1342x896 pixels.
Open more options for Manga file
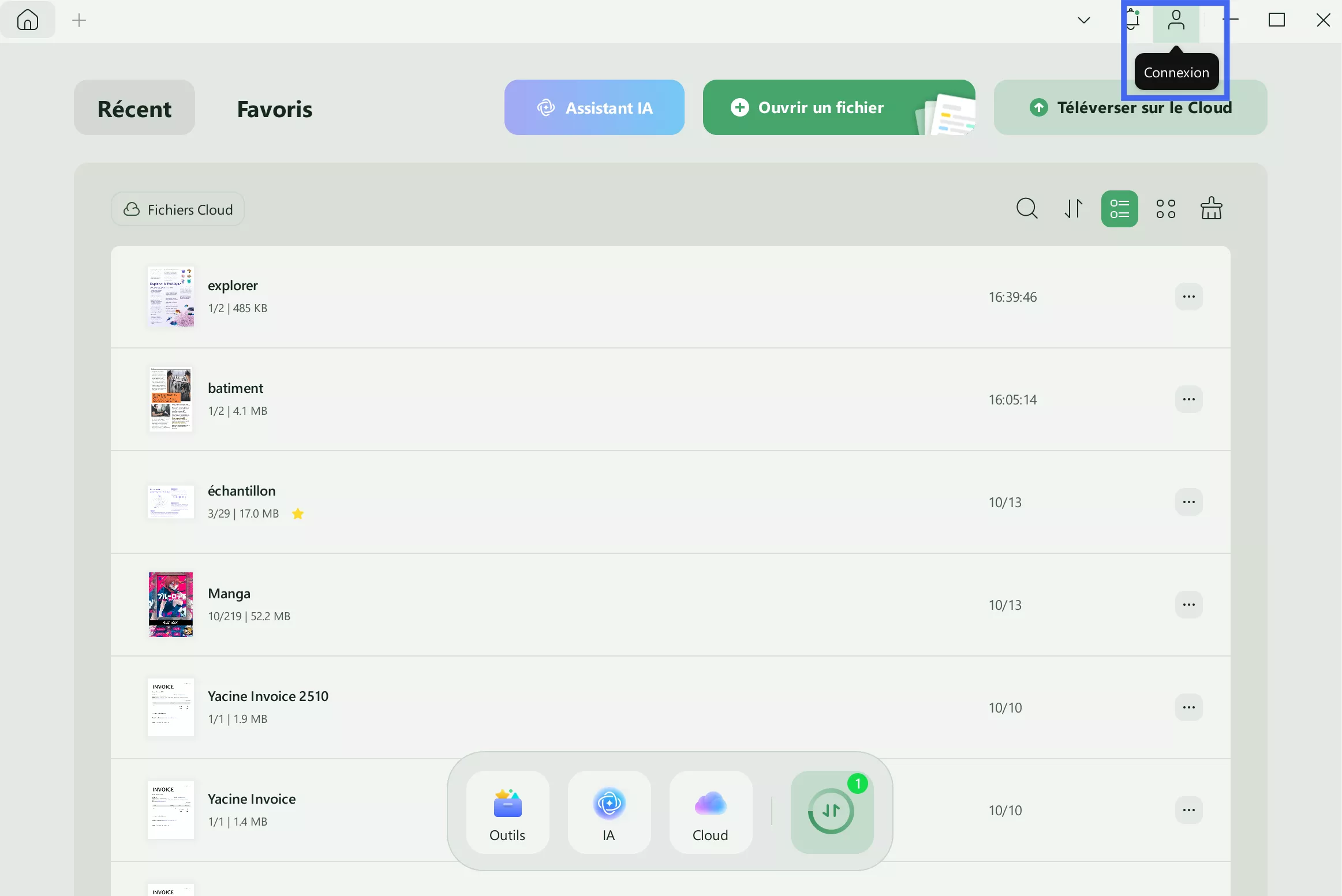(x=1188, y=605)
